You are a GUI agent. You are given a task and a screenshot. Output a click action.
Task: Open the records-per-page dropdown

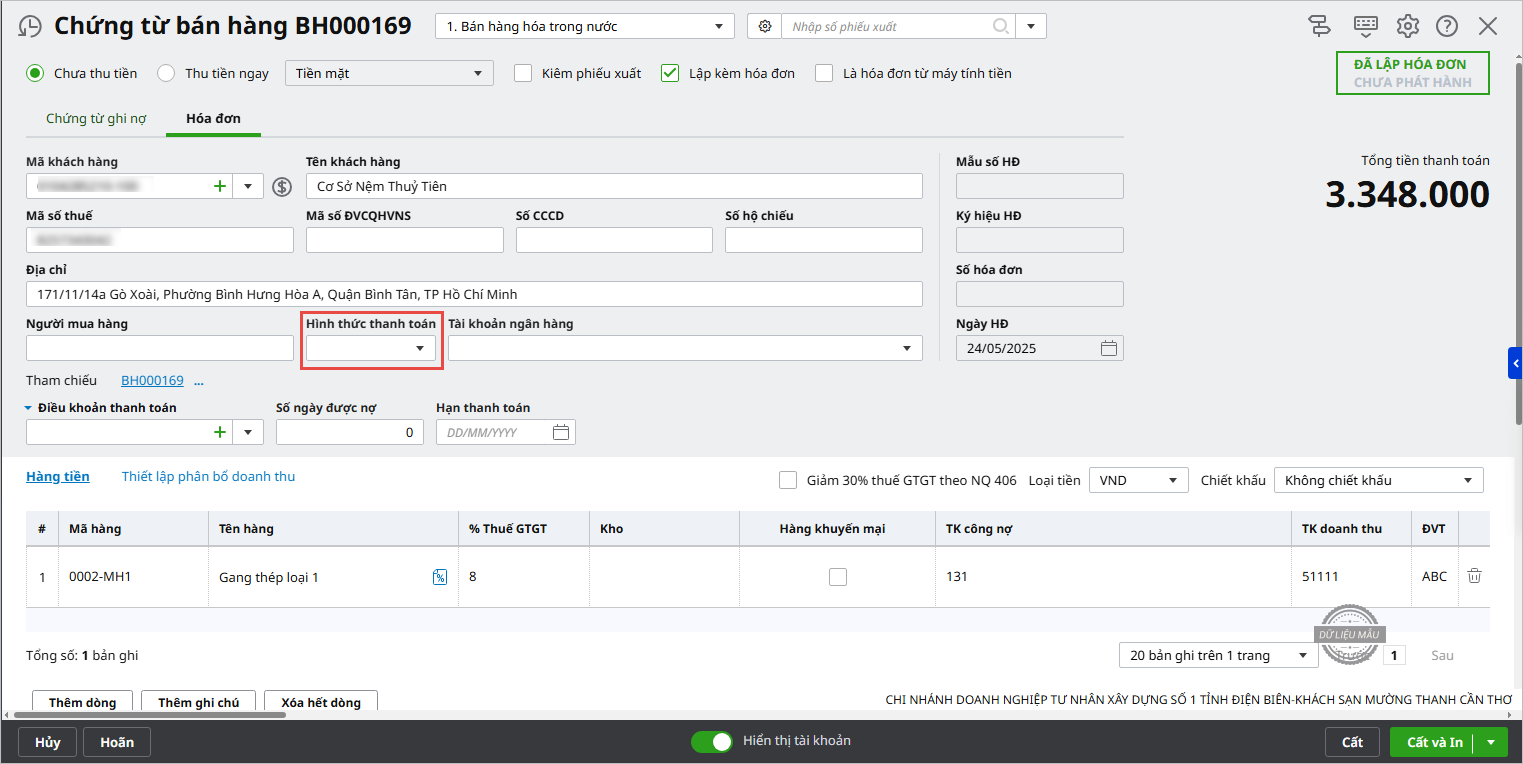pos(1218,655)
